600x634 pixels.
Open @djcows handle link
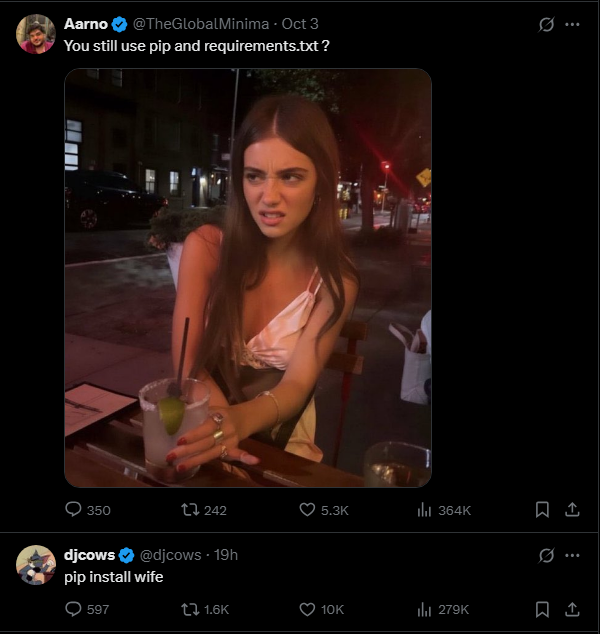click(170, 555)
